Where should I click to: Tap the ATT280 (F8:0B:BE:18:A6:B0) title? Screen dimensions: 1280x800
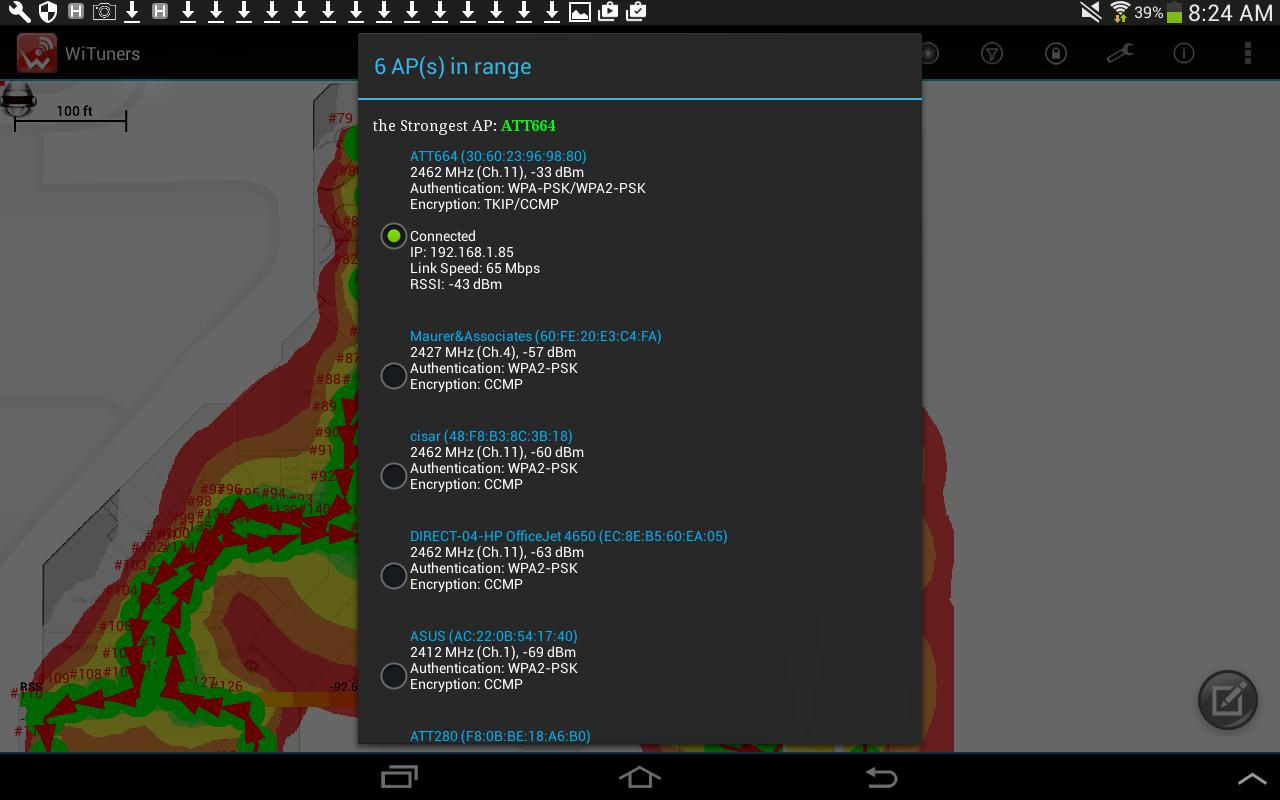pos(500,736)
